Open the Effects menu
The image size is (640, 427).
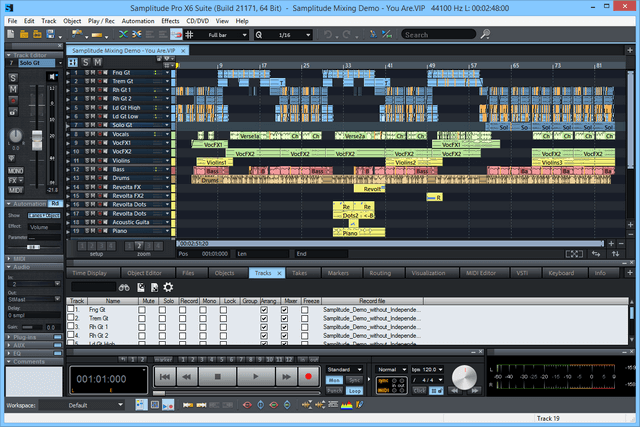[170, 20]
